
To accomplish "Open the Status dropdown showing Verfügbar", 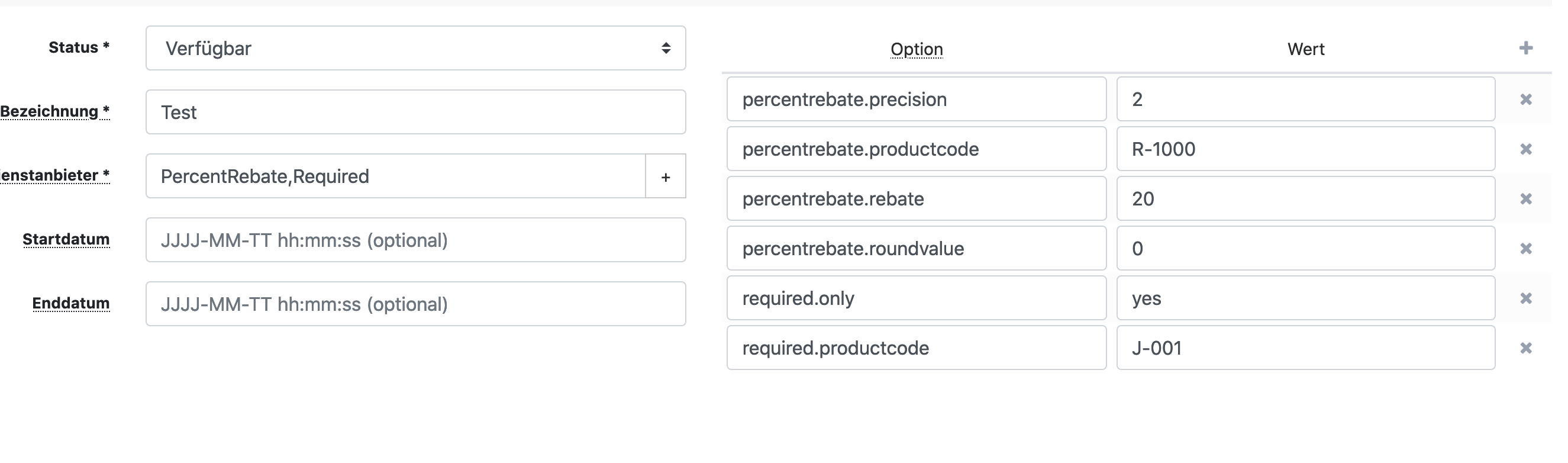I will coord(416,48).
